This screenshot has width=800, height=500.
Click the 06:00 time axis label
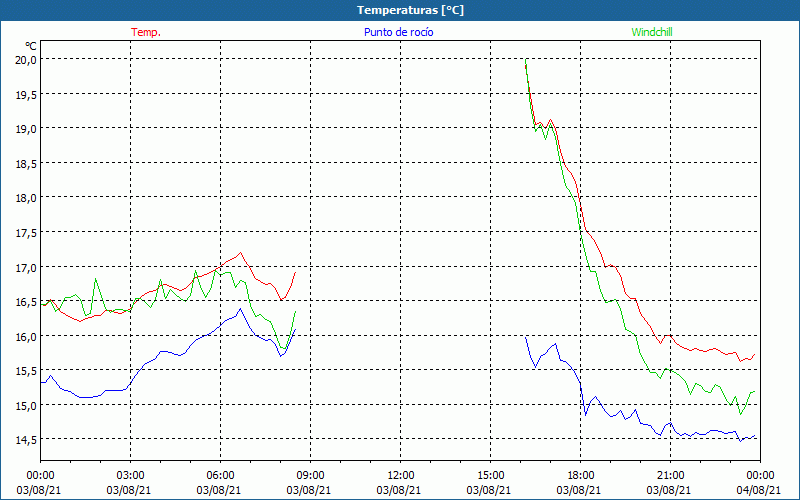[x=220, y=476]
